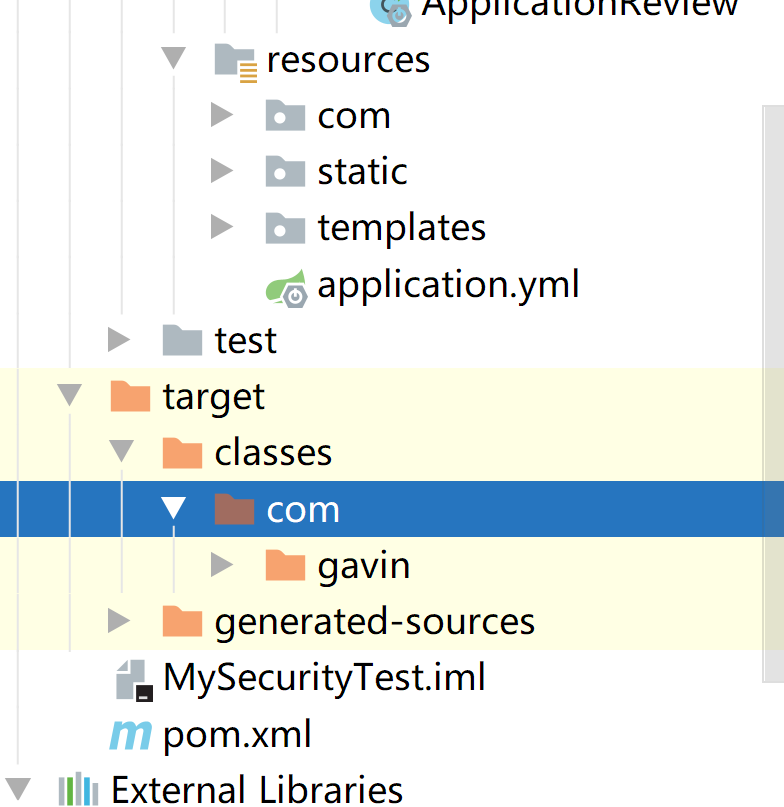The image size is (784, 807).
Task: Expand the test directory chevron
Action: pyautogui.click(x=118, y=340)
